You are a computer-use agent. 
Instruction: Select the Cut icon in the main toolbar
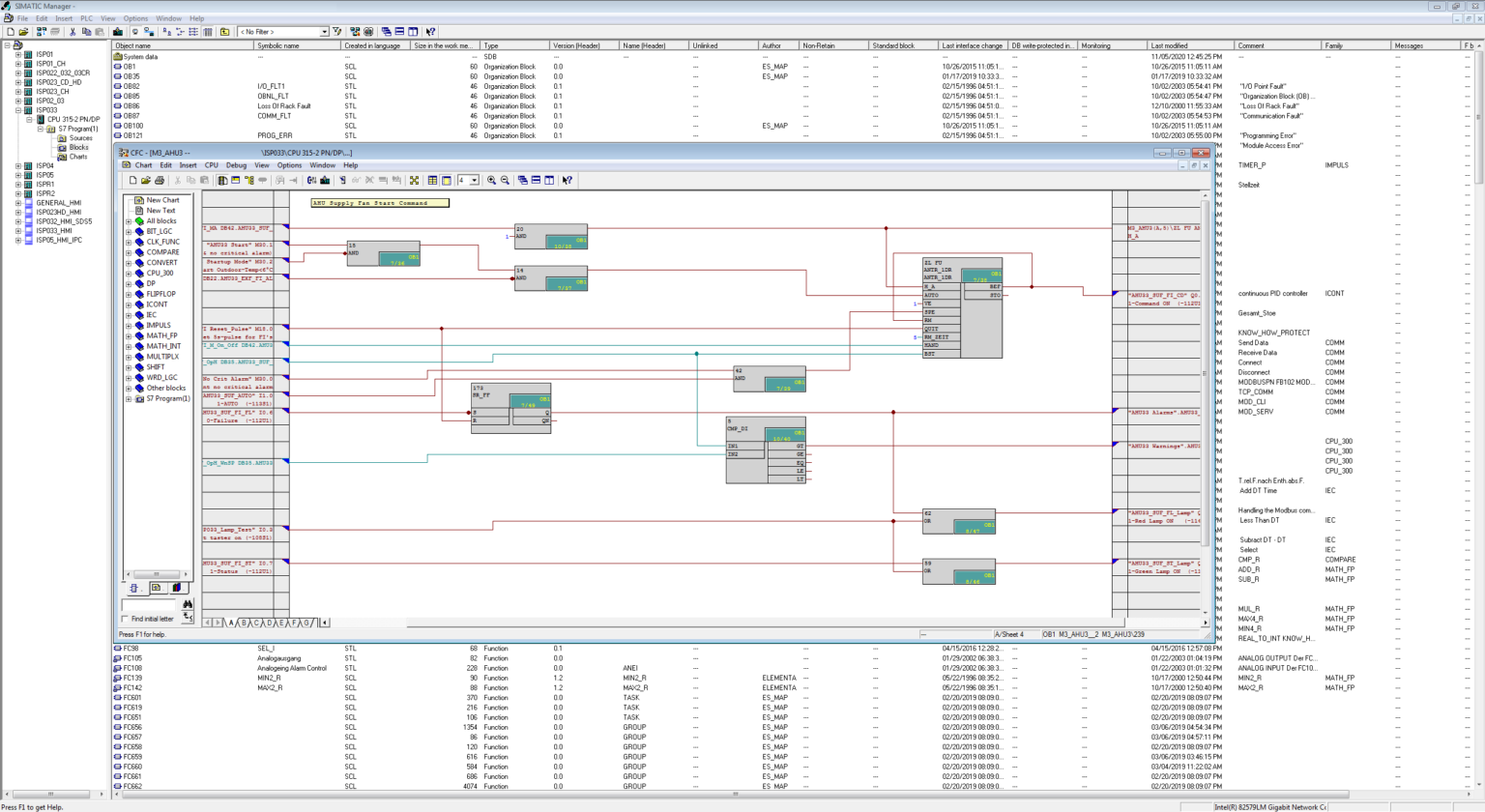(74, 31)
